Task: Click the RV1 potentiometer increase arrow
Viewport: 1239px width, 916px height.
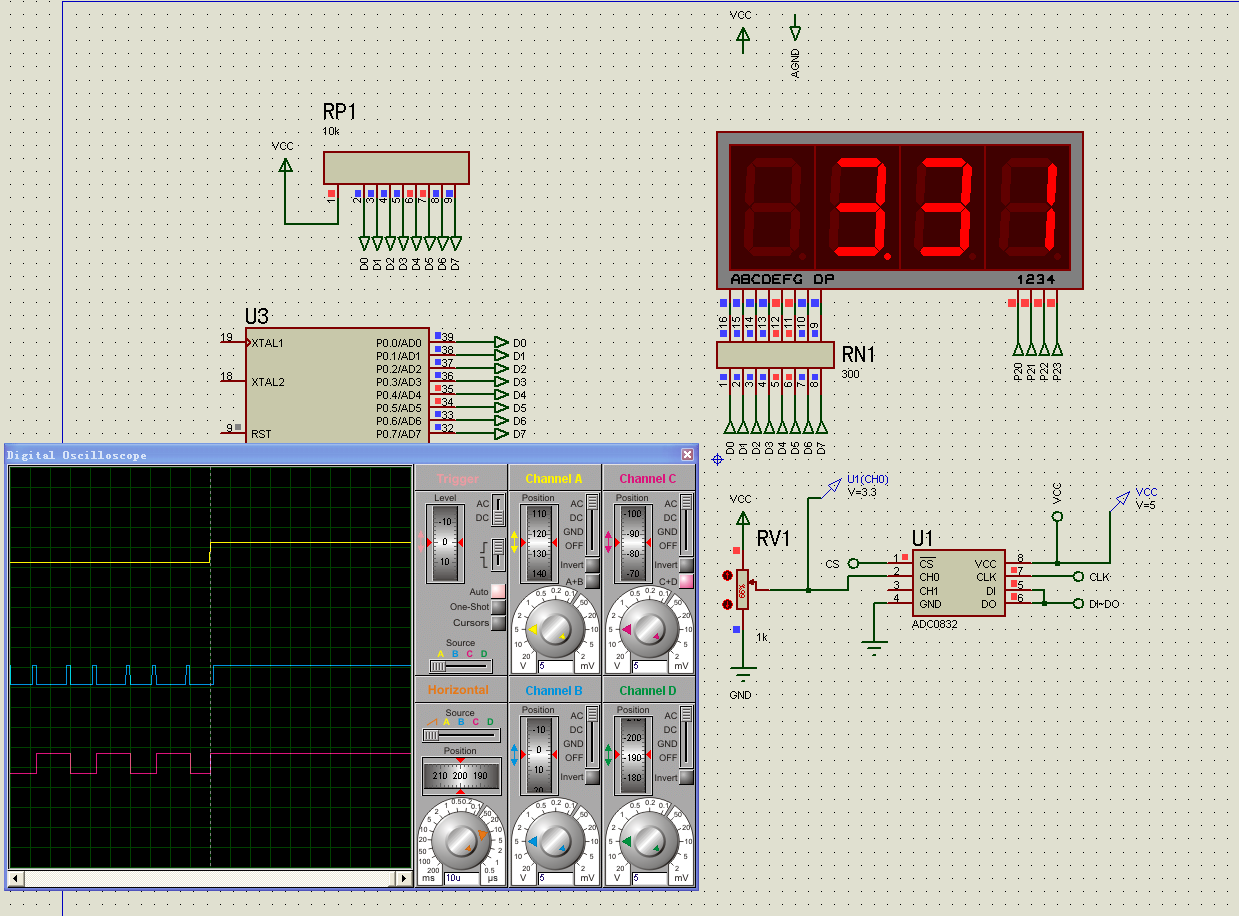Action: tap(727, 576)
